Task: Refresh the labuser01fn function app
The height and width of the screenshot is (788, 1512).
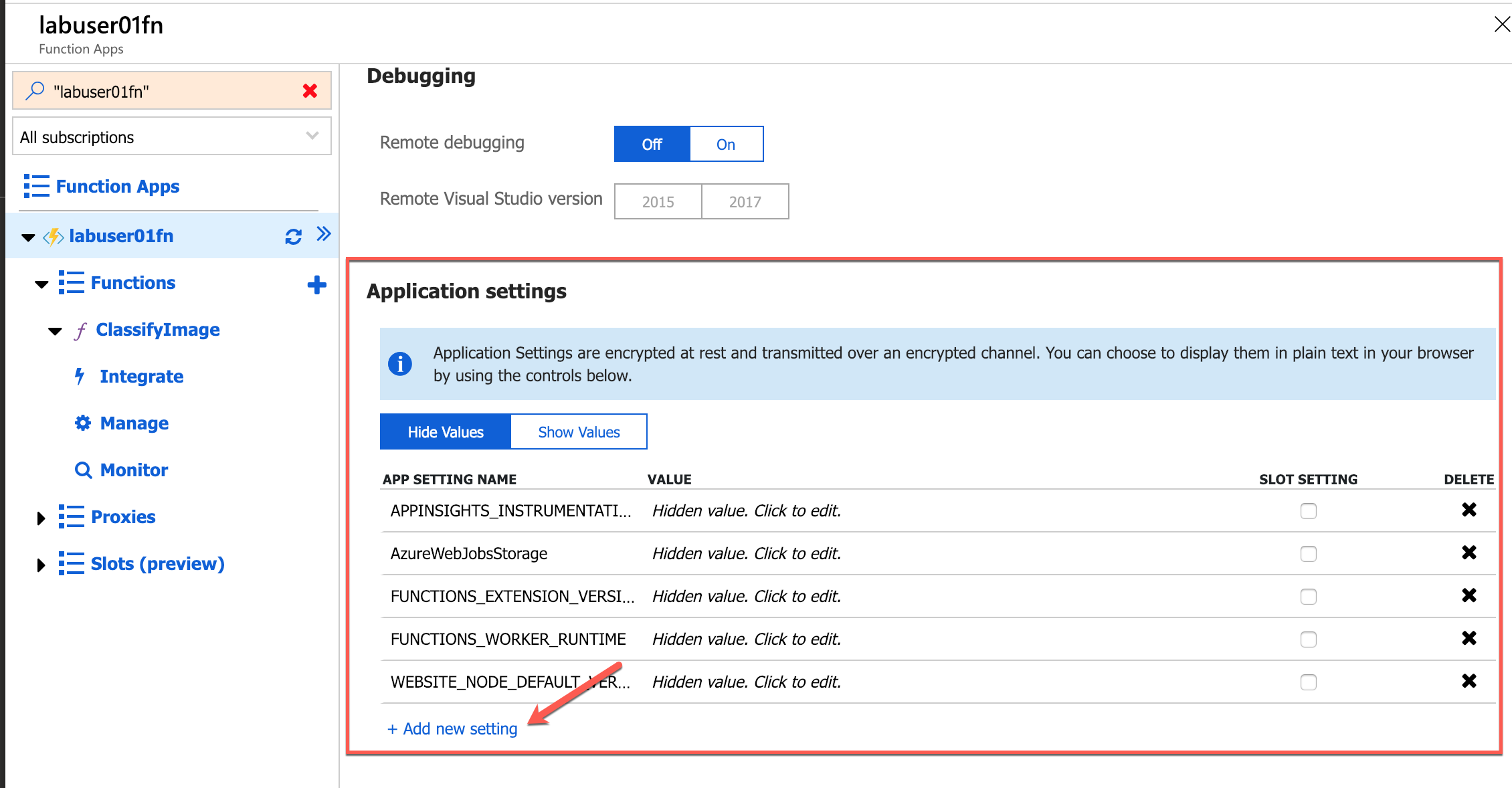Action: tap(293, 236)
